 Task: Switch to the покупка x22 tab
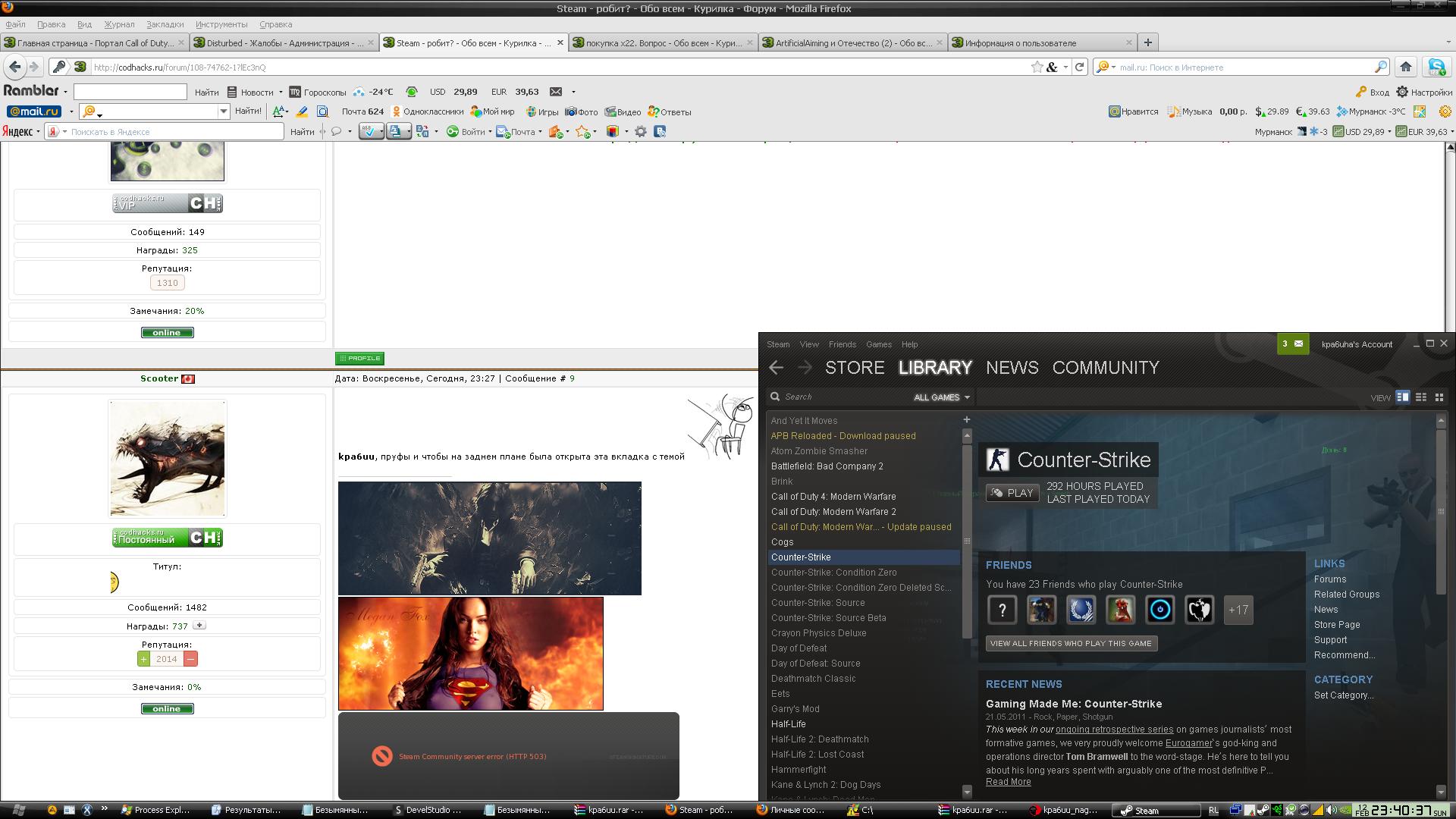tap(663, 42)
